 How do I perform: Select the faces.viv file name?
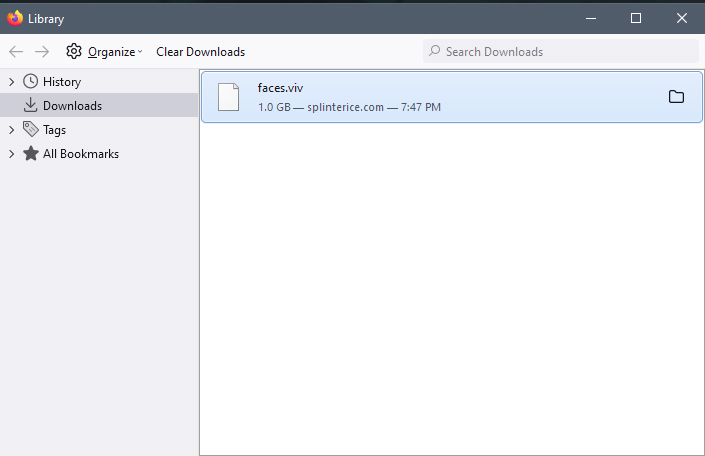click(280, 88)
